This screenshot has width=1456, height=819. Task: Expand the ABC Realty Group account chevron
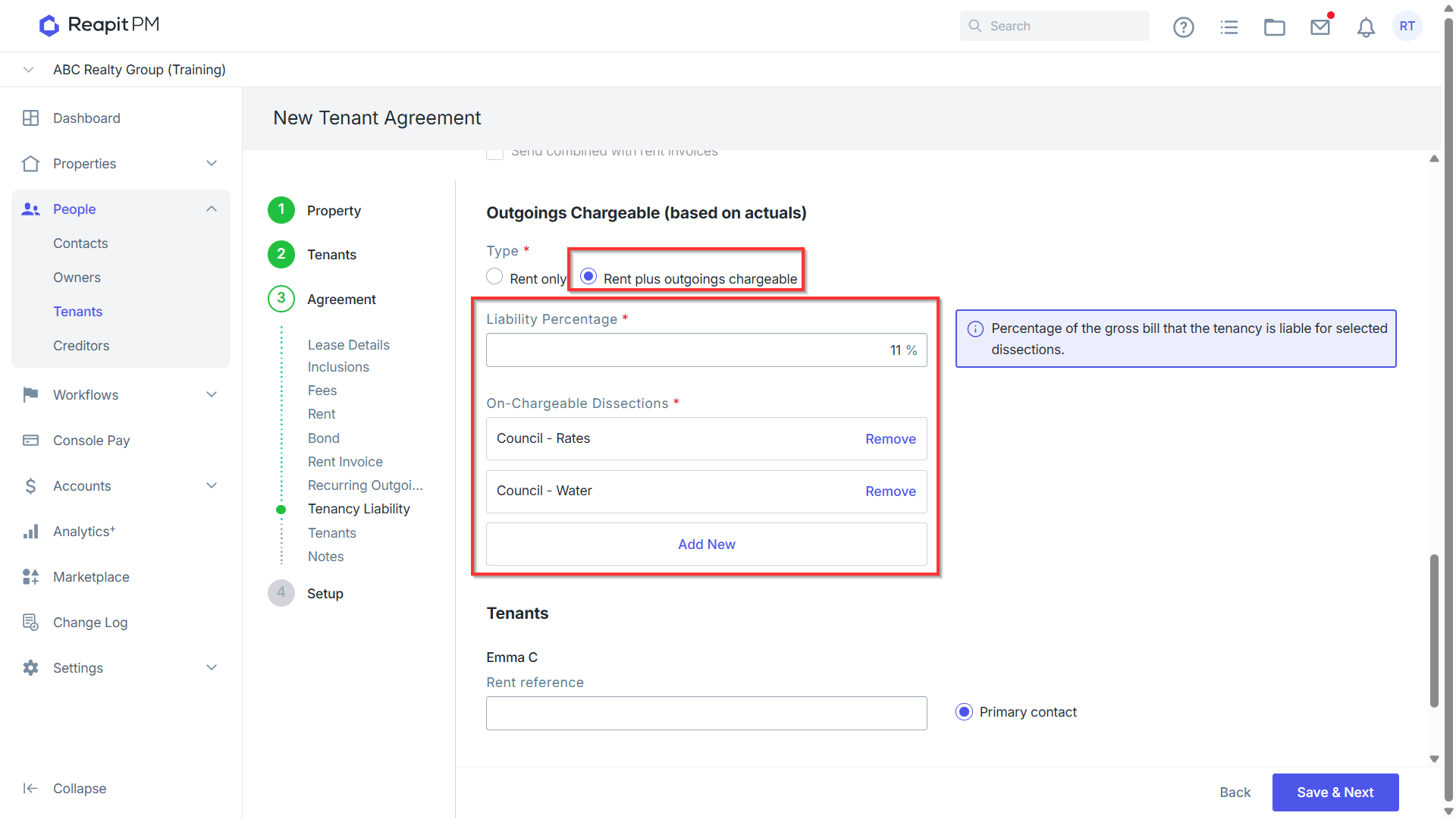tap(28, 70)
